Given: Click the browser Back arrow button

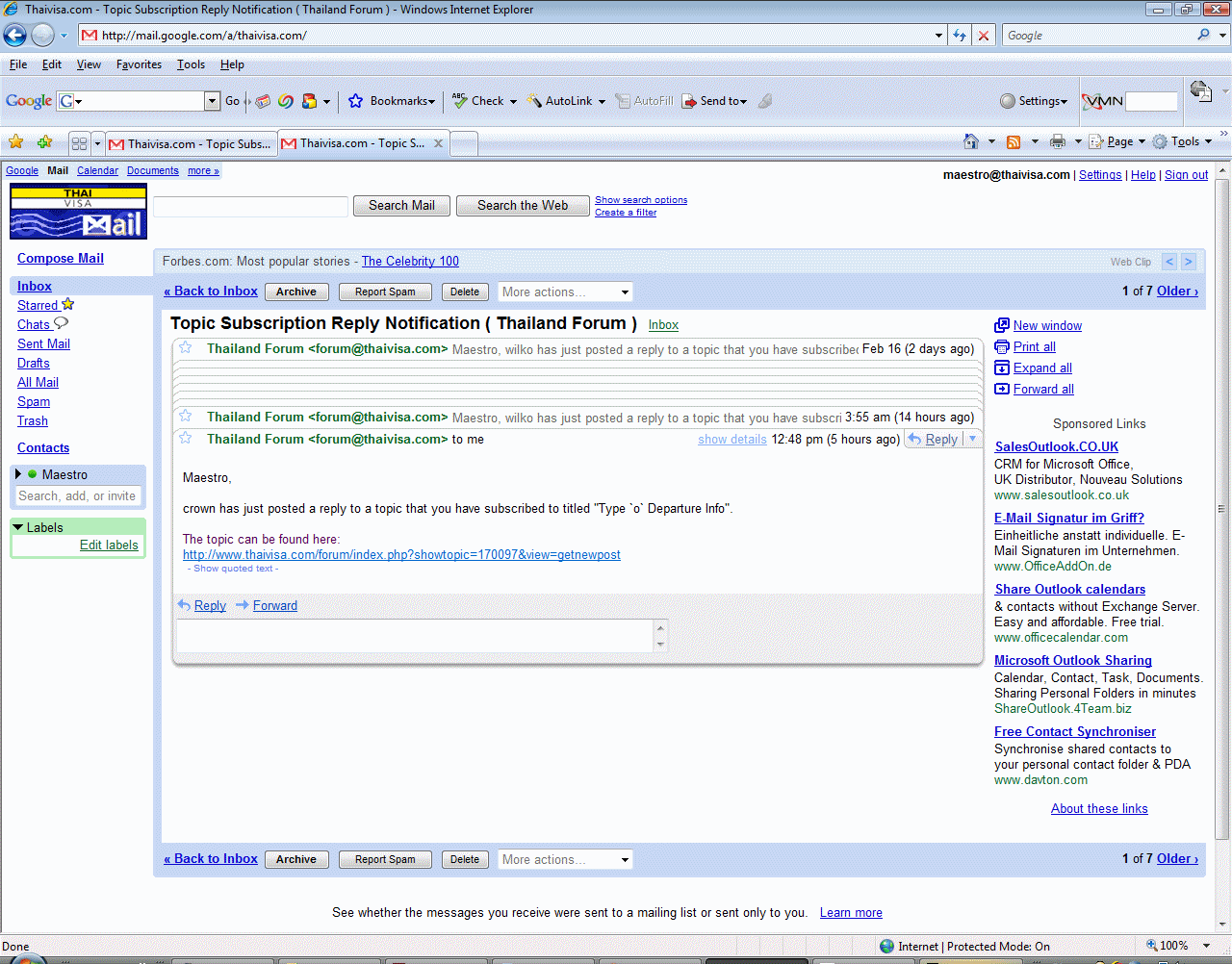Looking at the screenshot, I should click(x=14, y=36).
